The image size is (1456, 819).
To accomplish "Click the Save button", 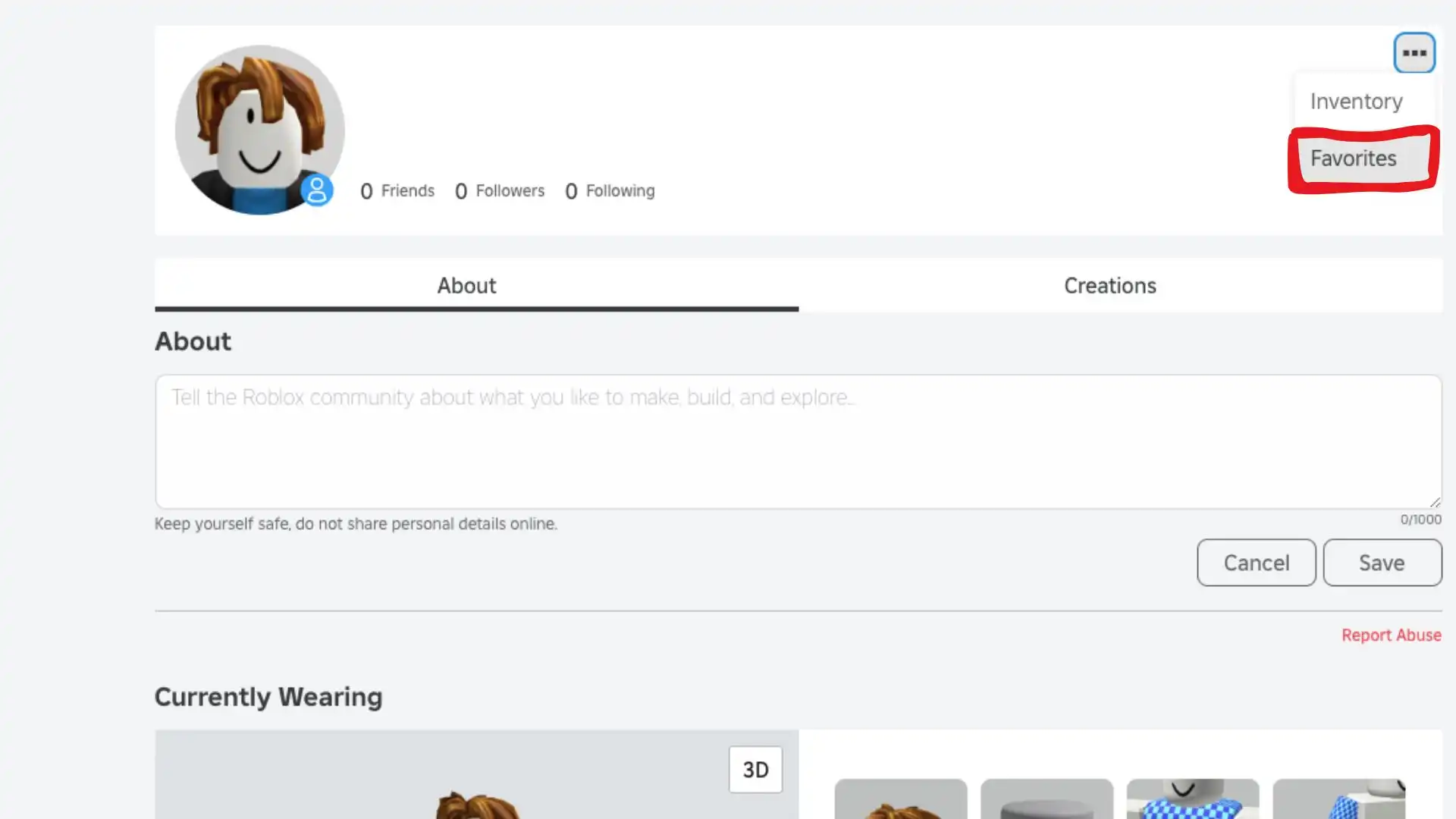I will pyautogui.click(x=1382, y=562).
